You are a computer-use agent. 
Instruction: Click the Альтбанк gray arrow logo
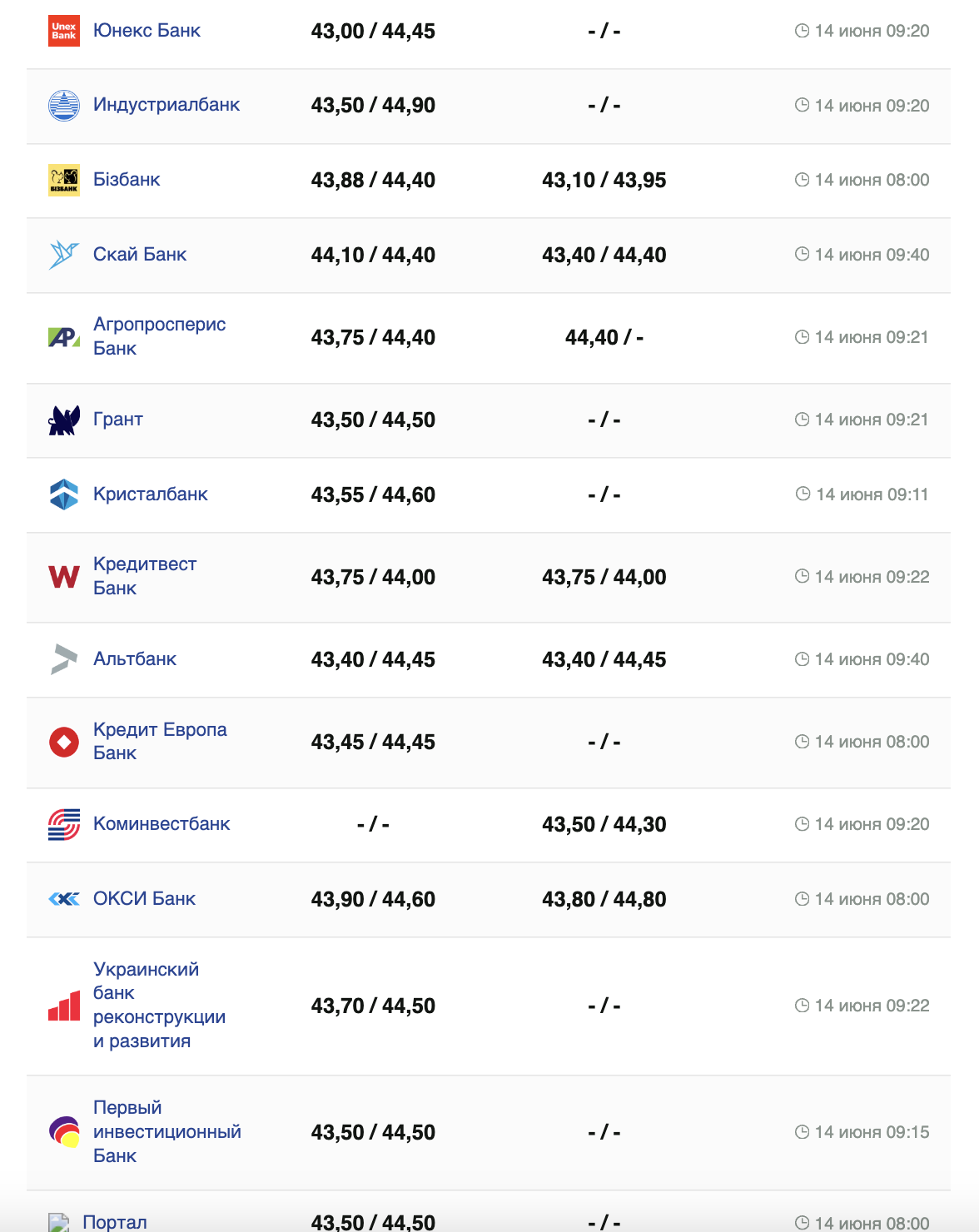click(x=64, y=659)
